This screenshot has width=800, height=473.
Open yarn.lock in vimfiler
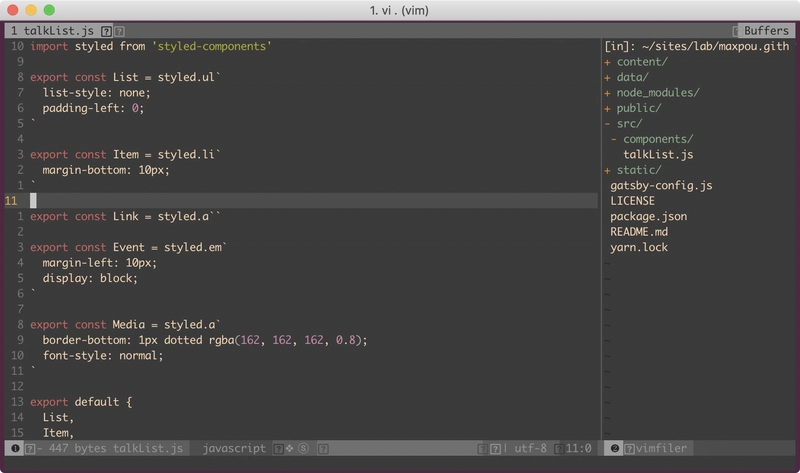tap(639, 247)
